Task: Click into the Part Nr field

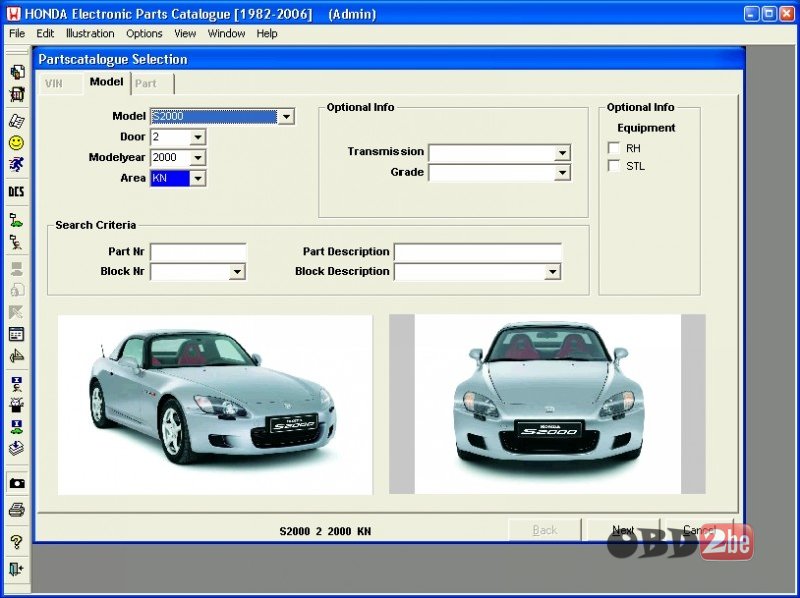Action: pos(198,252)
